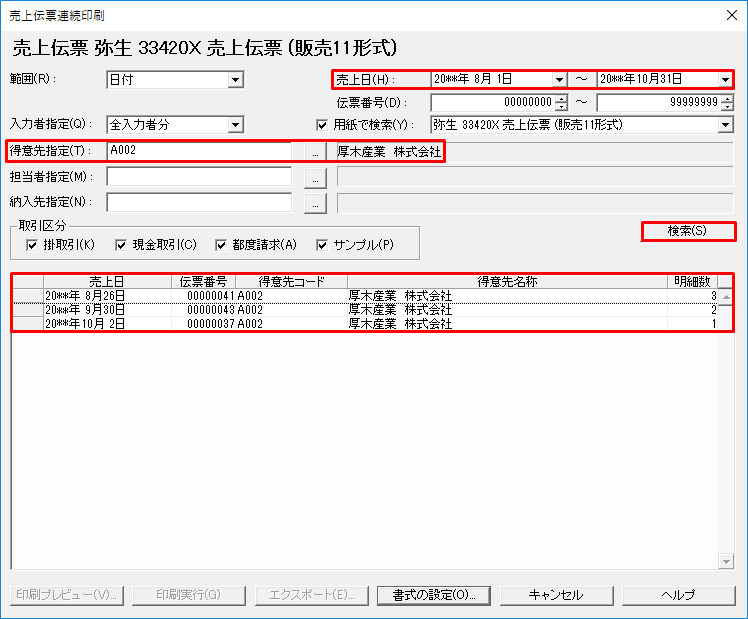Expand the 売上日 start date picker
The width and height of the screenshot is (748, 619).
click(x=559, y=79)
